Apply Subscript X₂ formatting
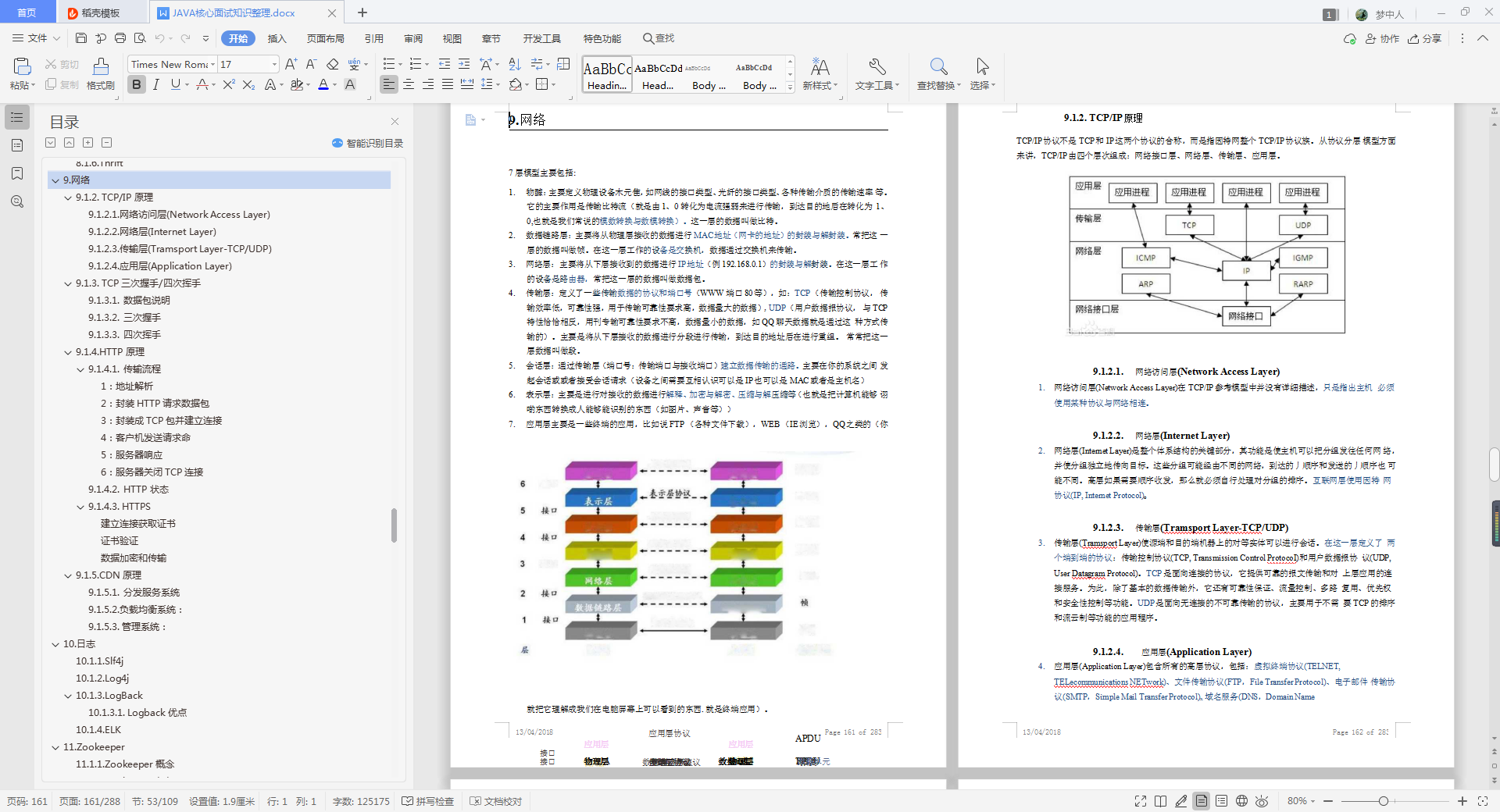Image resolution: width=1500 pixels, height=812 pixels. [x=248, y=84]
